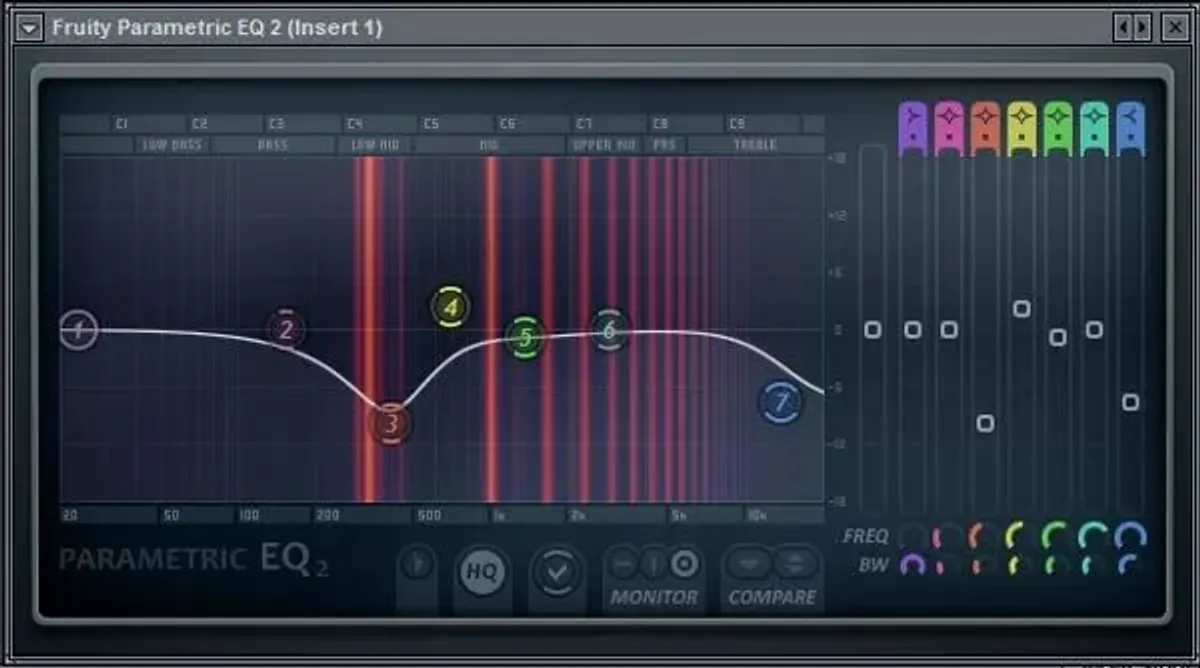Click the purple band 1 filter type icon
Image resolution: width=1200 pixels, height=668 pixels.
[914, 123]
